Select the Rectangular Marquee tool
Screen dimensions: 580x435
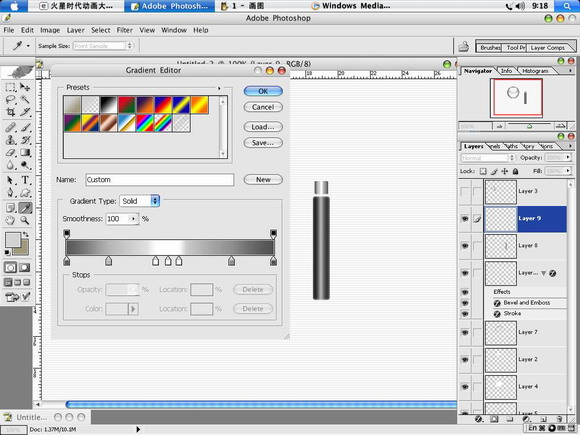coord(10,87)
